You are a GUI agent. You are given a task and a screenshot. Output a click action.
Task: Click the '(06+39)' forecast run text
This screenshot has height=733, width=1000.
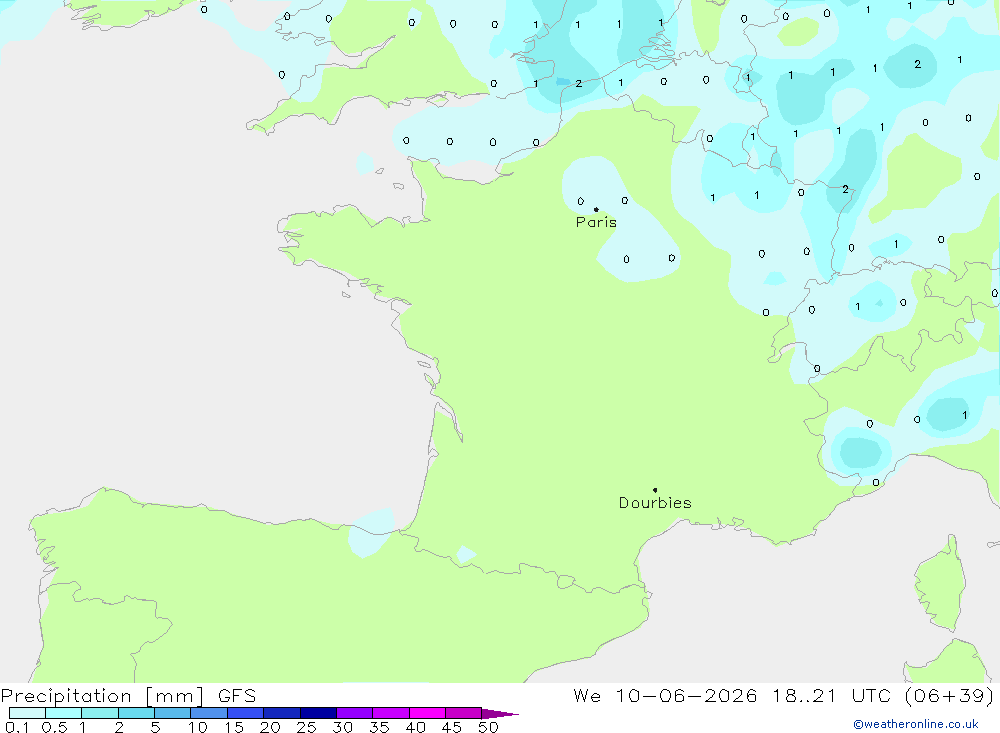pyautogui.click(x=949, y=696)
